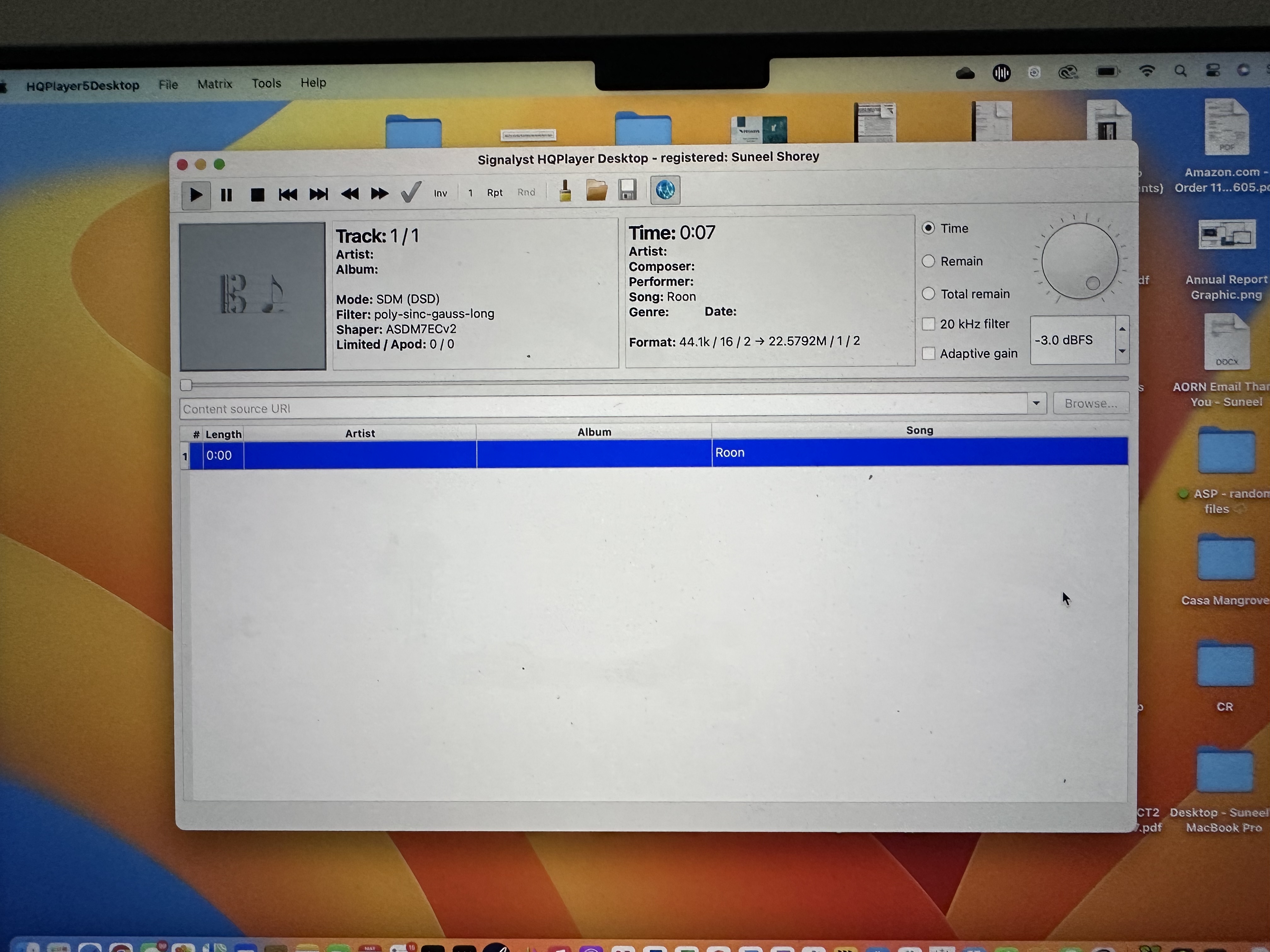Start playback with the Play button

pyautogui.click(x=196, y=195)
